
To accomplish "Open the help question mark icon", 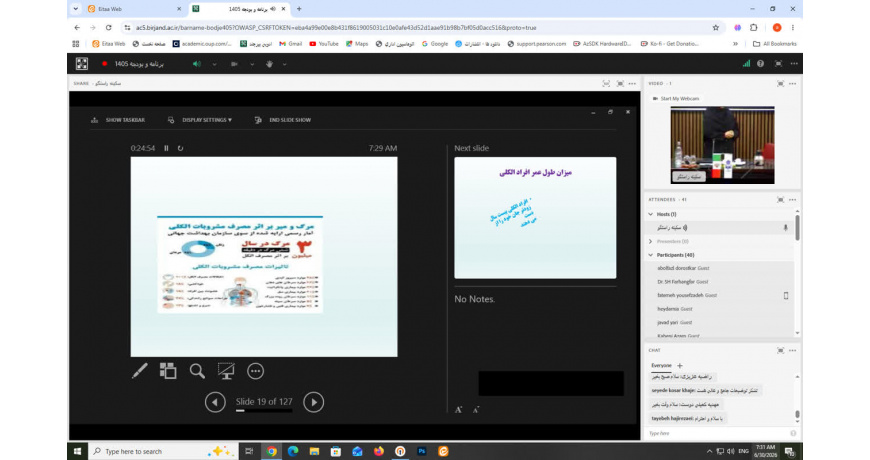I will (x=761, y=64).
